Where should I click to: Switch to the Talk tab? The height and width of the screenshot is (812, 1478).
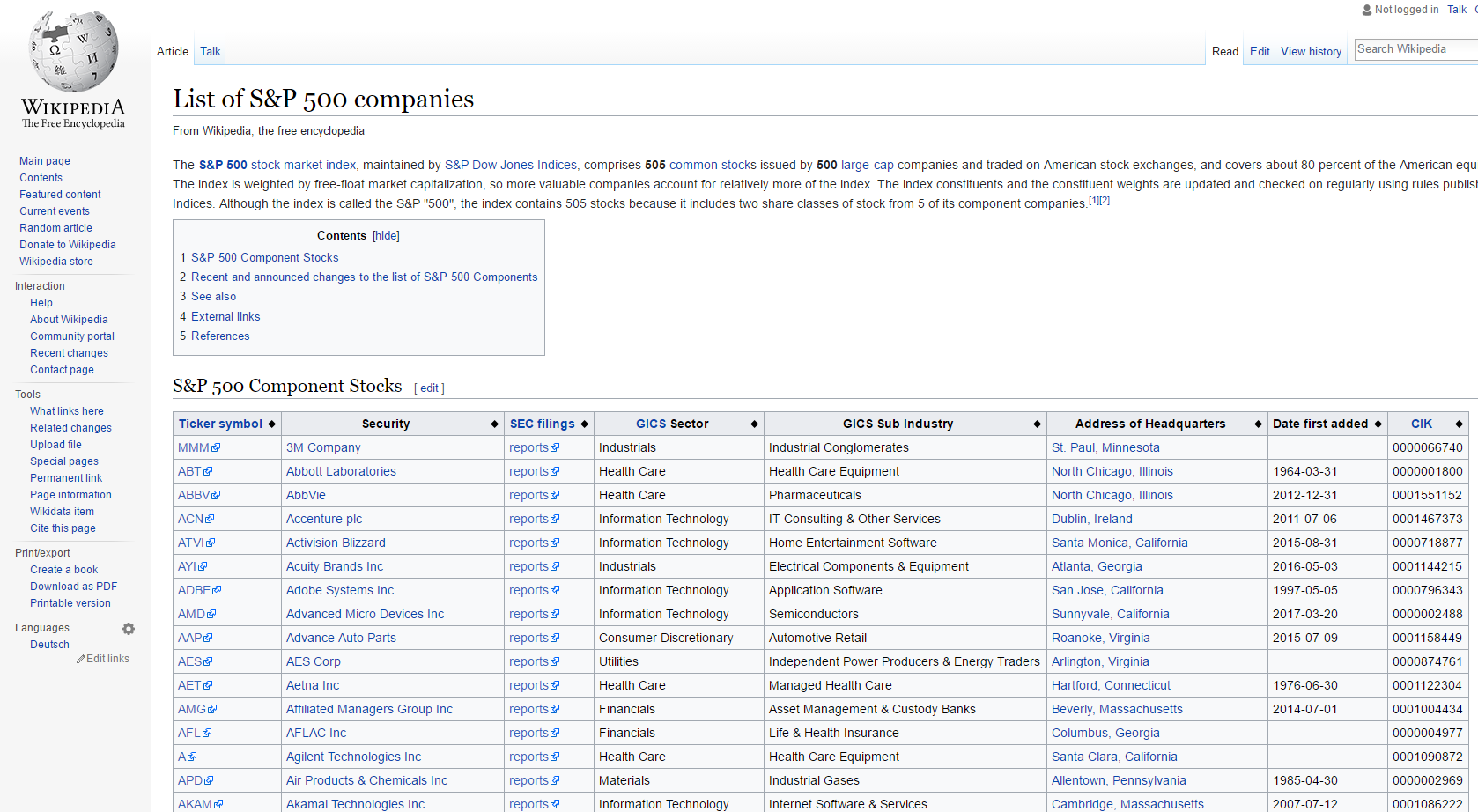(x=210, y=51)
